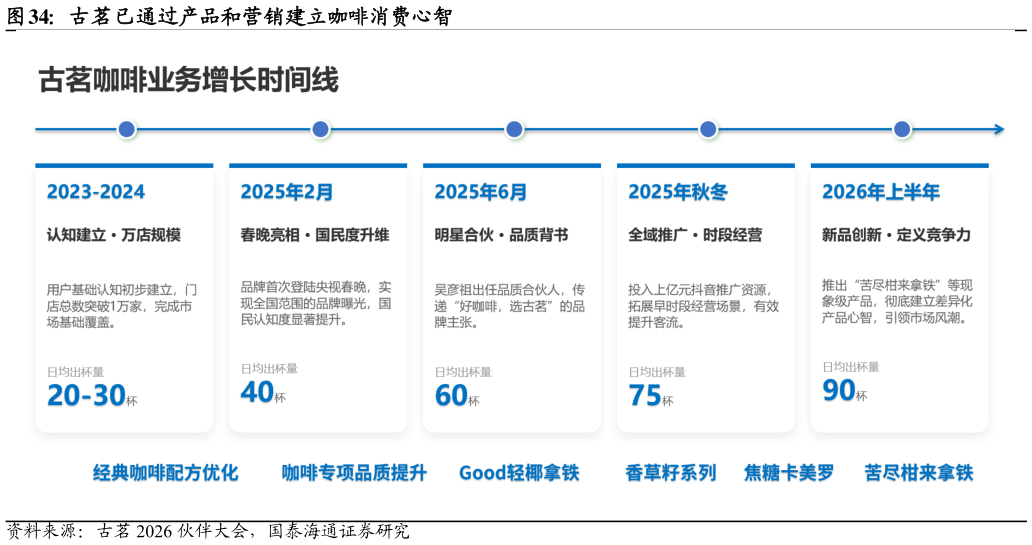Screen dimensions: 1032x545
Task: Click the subtitle 春晚亮相・国民度升维
Action: click(315, 235)
